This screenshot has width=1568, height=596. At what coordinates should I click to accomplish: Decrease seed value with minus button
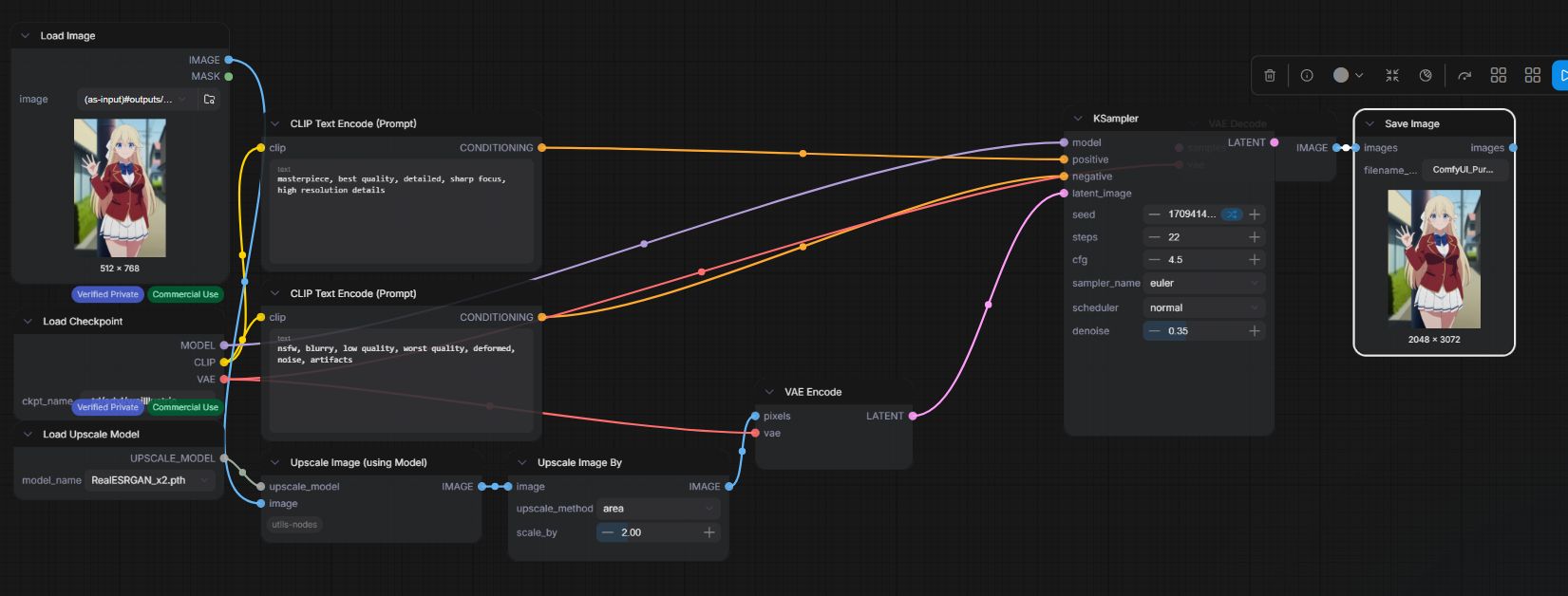click(1154, 214)
